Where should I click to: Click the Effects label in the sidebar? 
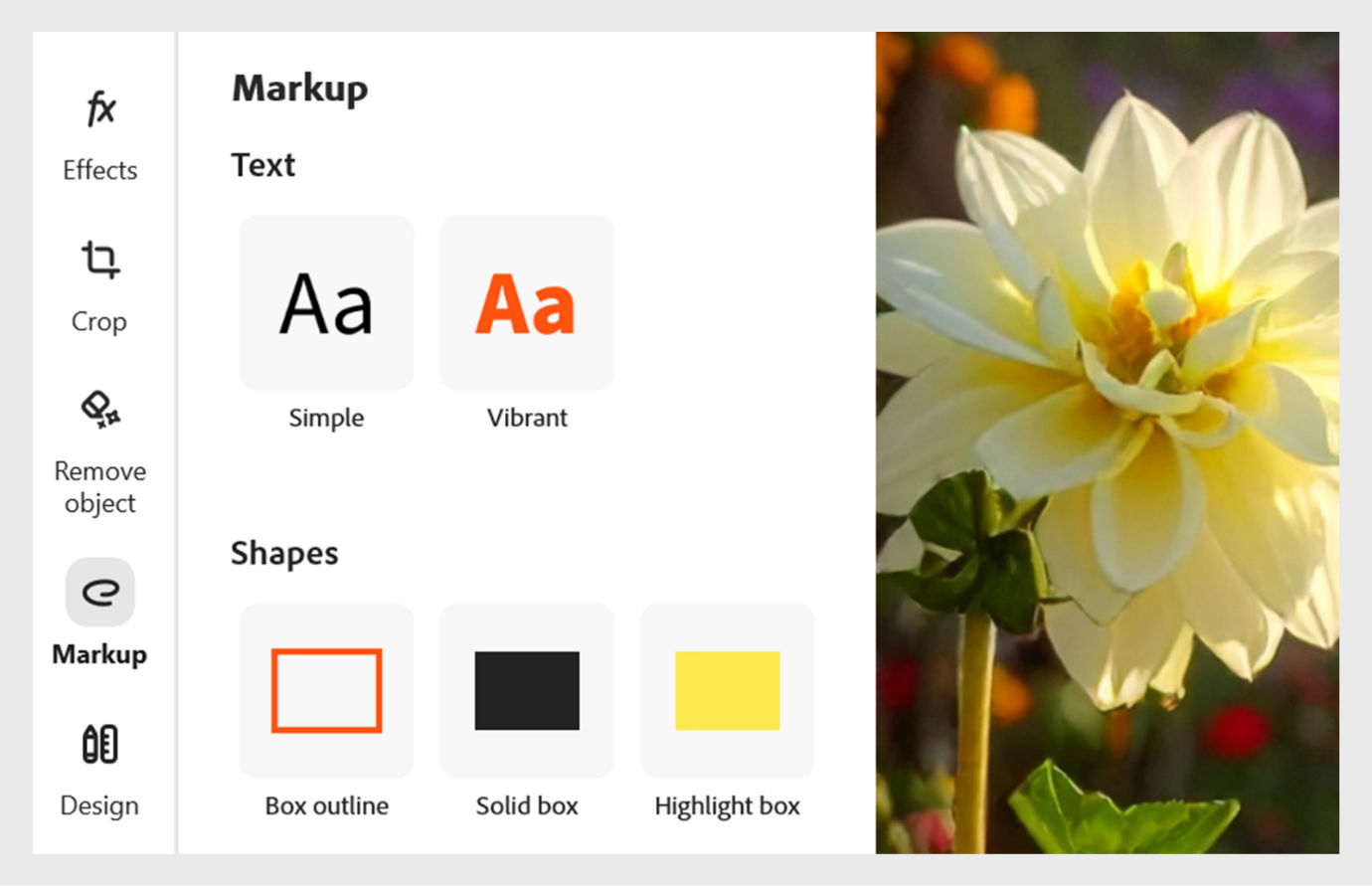click(x=99, y=170)
